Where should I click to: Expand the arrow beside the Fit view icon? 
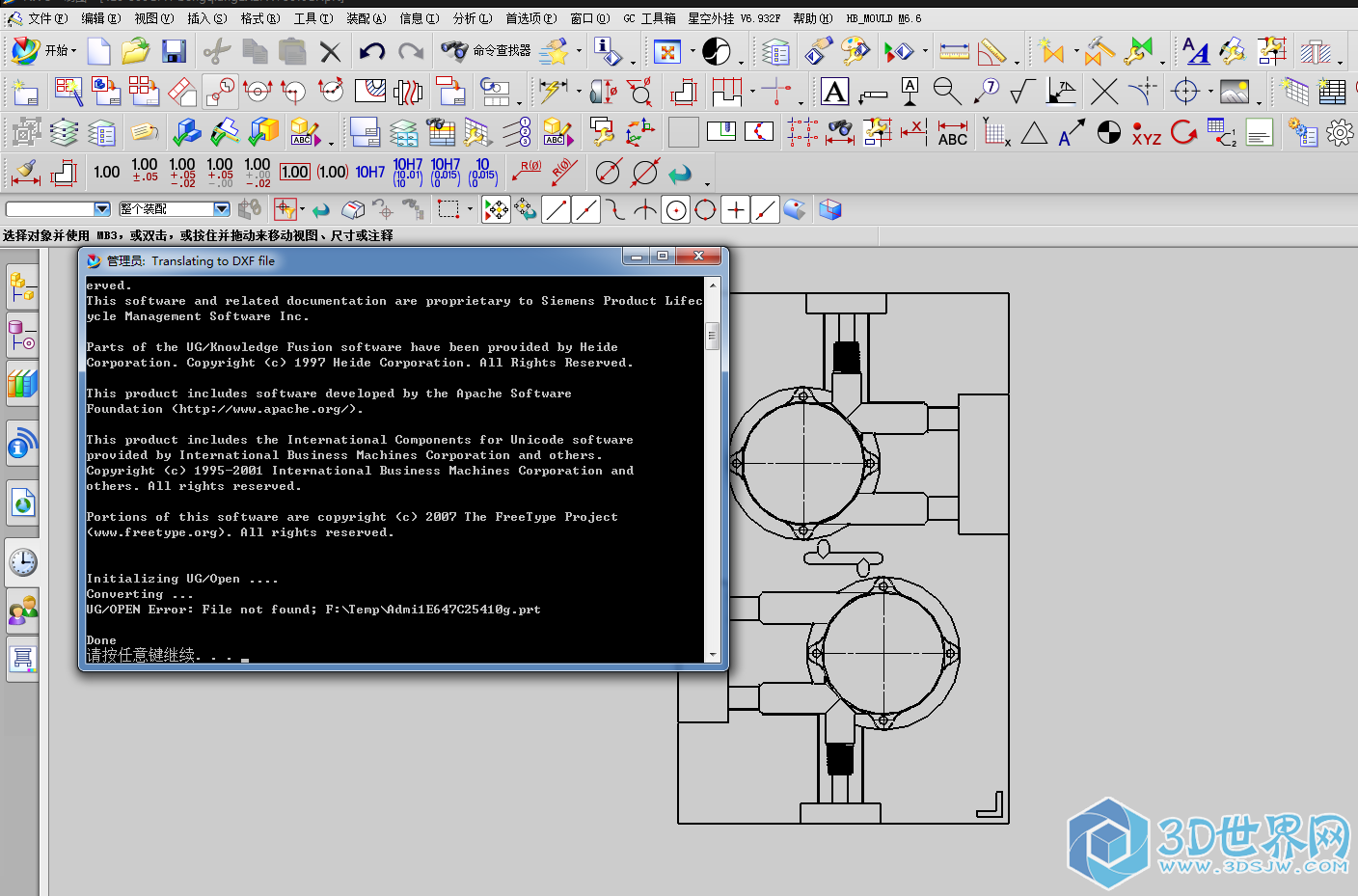point(693,51)
